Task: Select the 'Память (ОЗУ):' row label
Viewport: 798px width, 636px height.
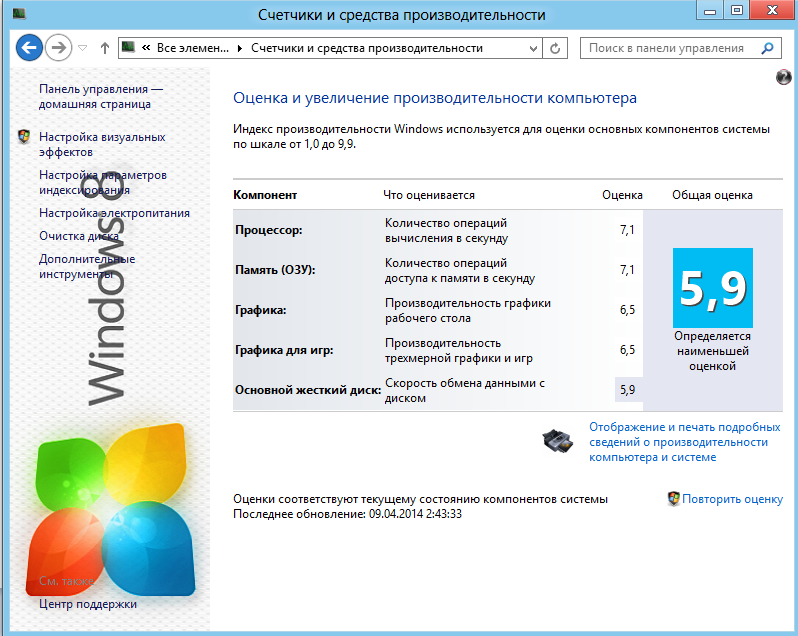Action: pyautogui.click(x=275, y=270)
